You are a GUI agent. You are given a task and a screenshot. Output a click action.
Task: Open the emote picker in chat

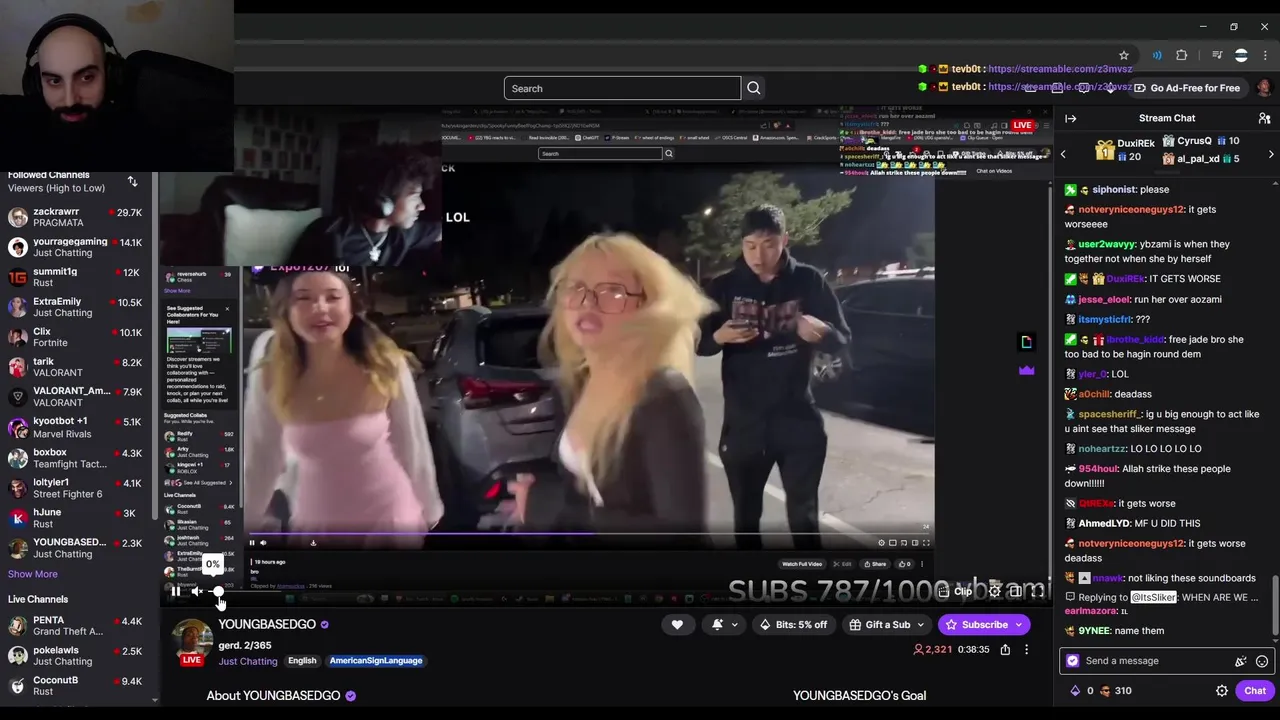point(1262,661)
